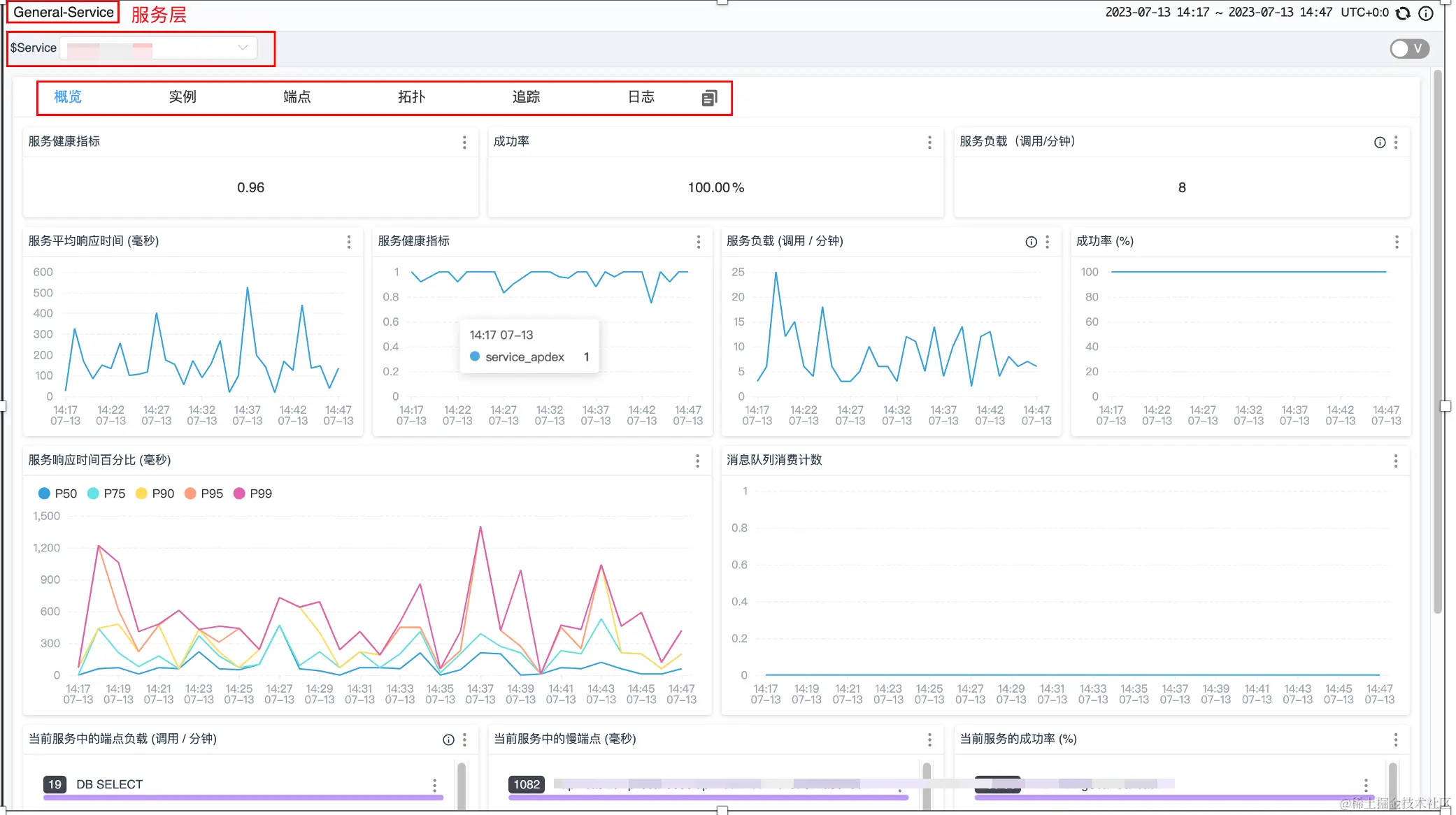Click the P90 yellow color dot
Image resolution: width=1456 pixels, height=815 pixels.
pos(141,493)
